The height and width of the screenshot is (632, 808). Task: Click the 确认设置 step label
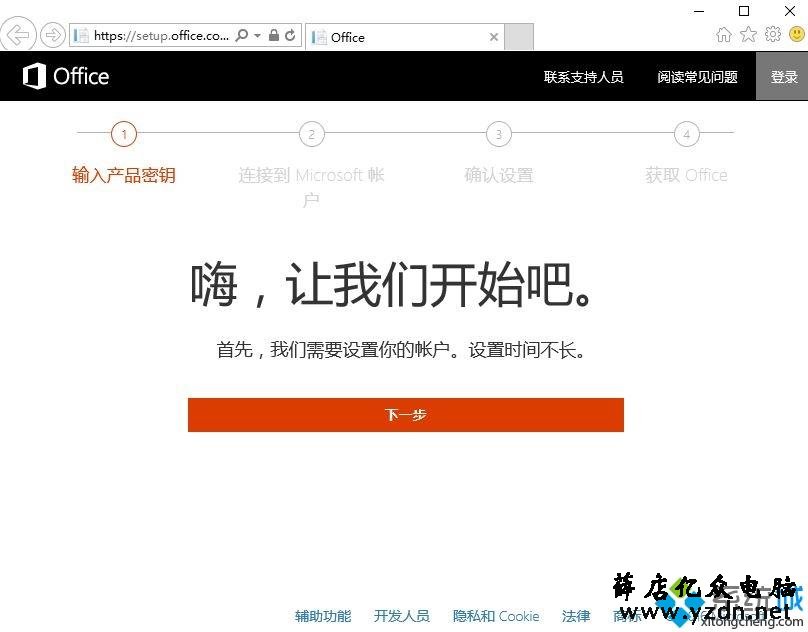[x=499, y=175]
